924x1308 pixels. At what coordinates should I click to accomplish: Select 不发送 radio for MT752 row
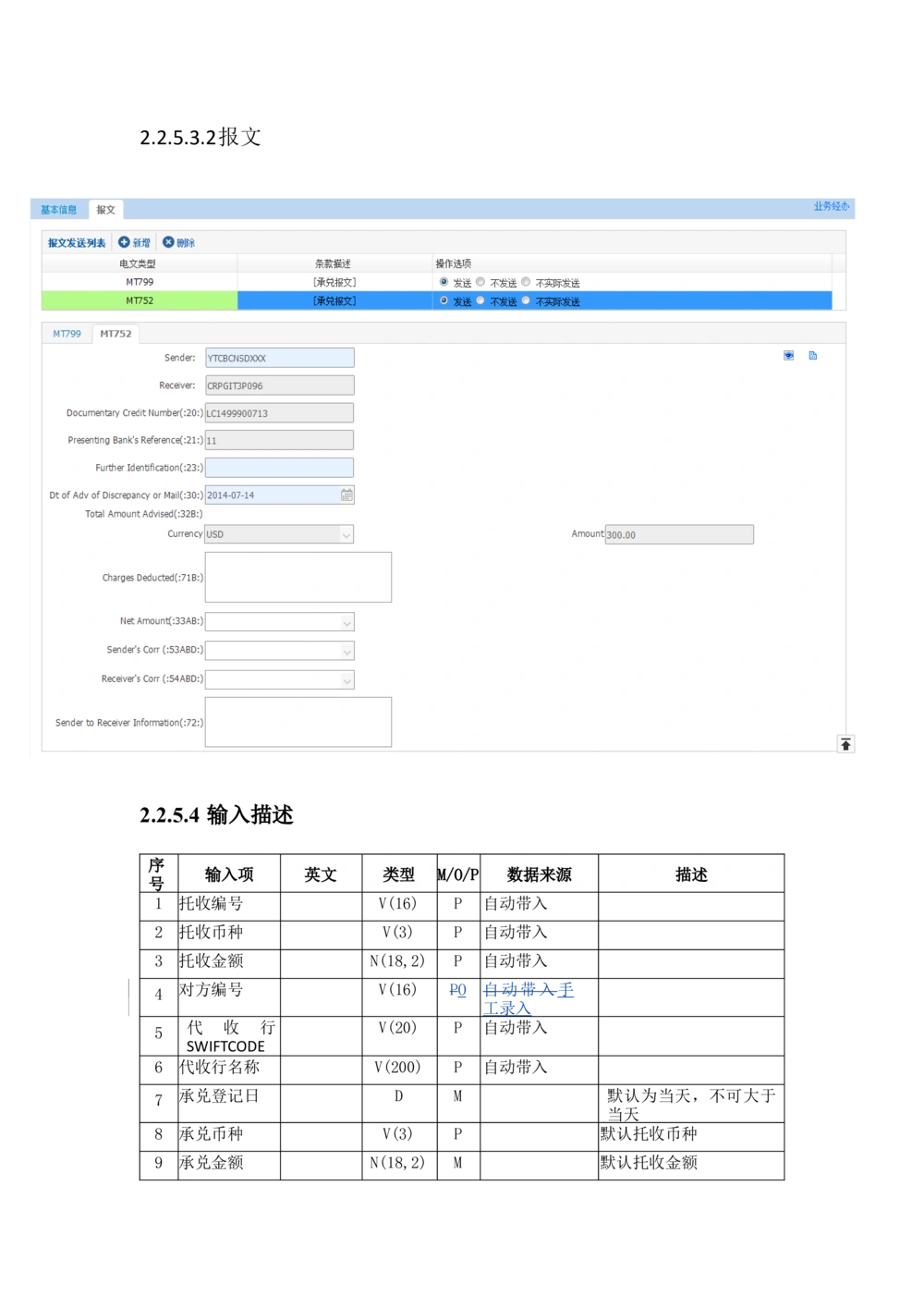tap(480, 300)
